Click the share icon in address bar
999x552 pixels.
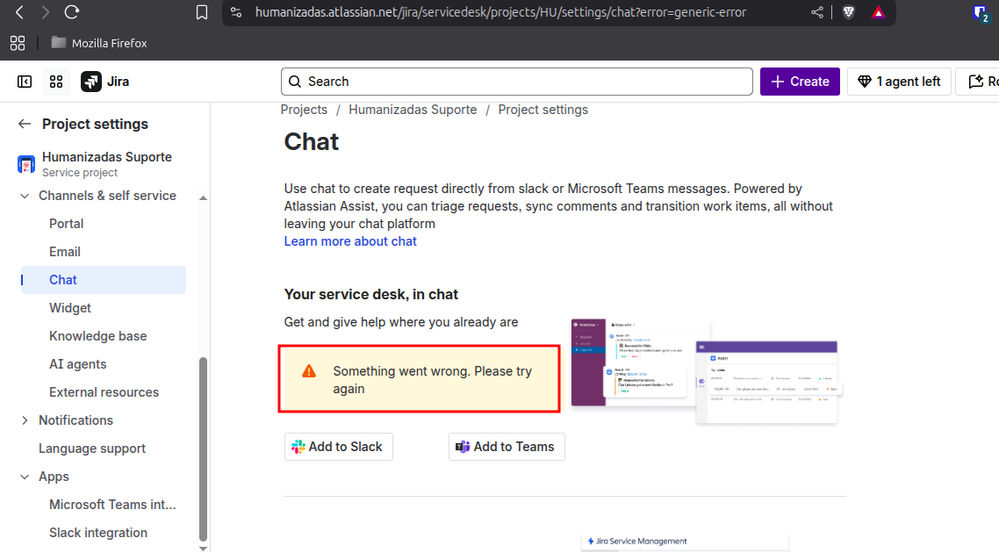[817, 12]
